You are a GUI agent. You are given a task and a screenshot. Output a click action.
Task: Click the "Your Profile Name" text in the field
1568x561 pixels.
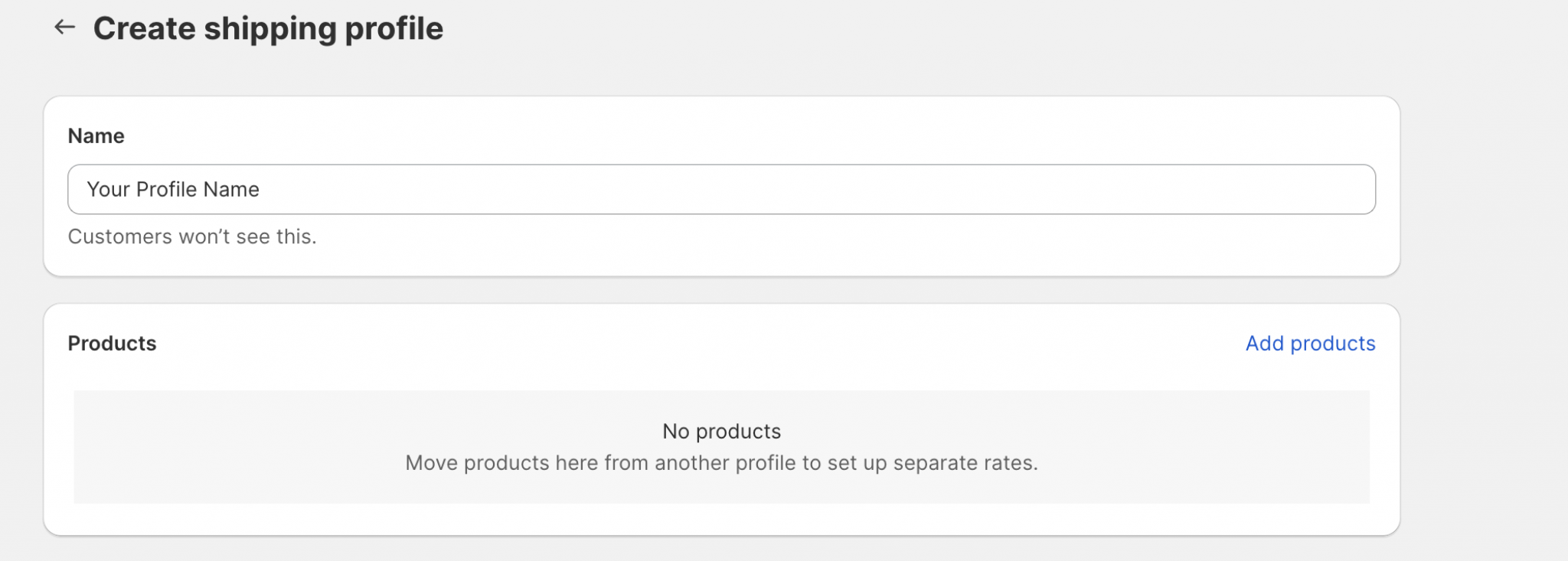(173, 190)
